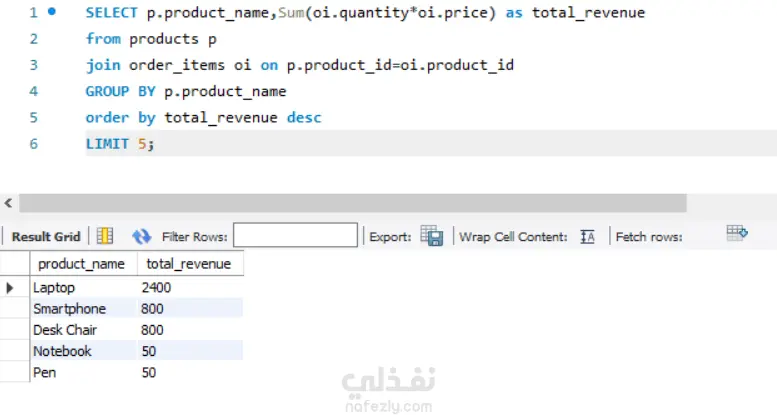Click the horizontal scrollbar of the editor
777x415 pixels.
[x=350, y=203]
